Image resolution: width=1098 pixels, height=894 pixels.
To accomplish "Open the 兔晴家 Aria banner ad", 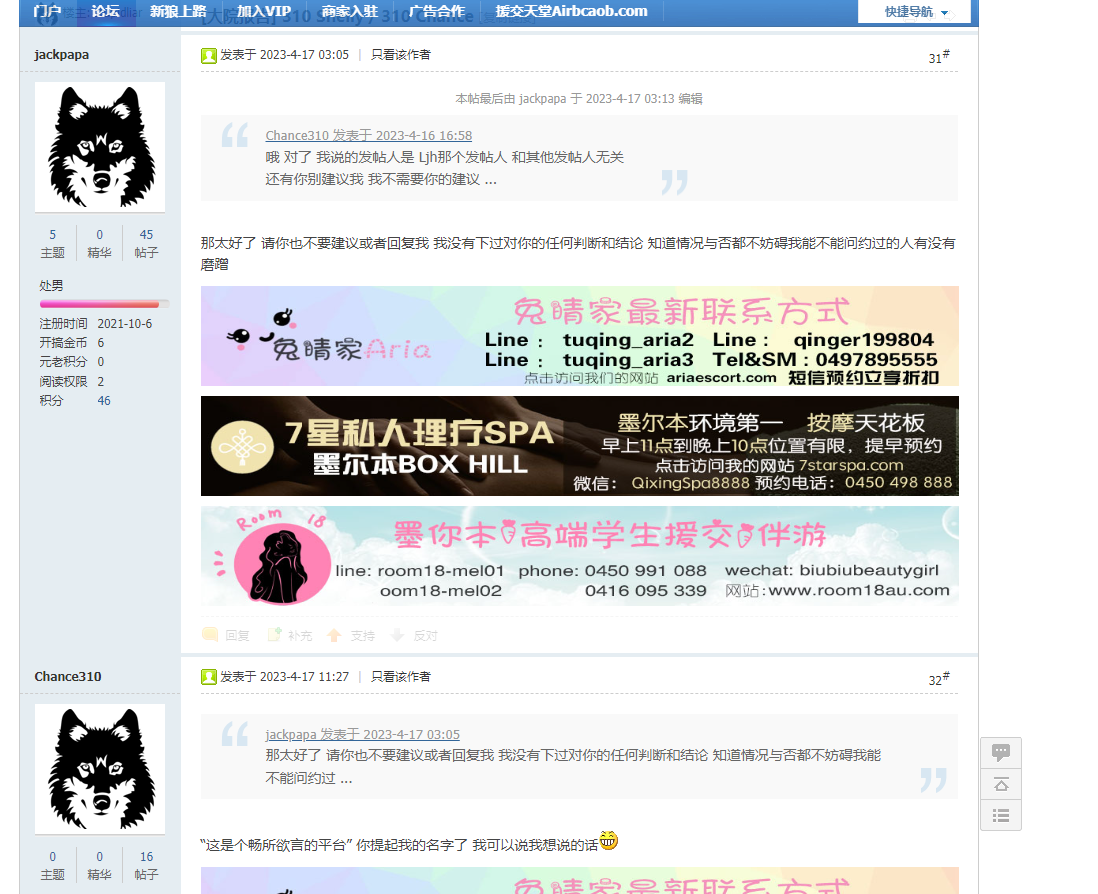I will click(580, 336).
